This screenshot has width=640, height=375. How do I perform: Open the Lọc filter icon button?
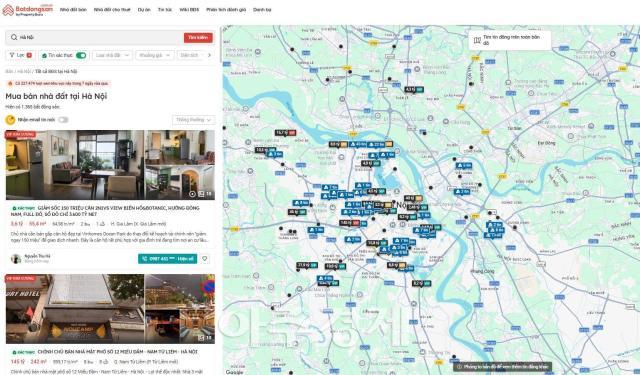(21, 55)
